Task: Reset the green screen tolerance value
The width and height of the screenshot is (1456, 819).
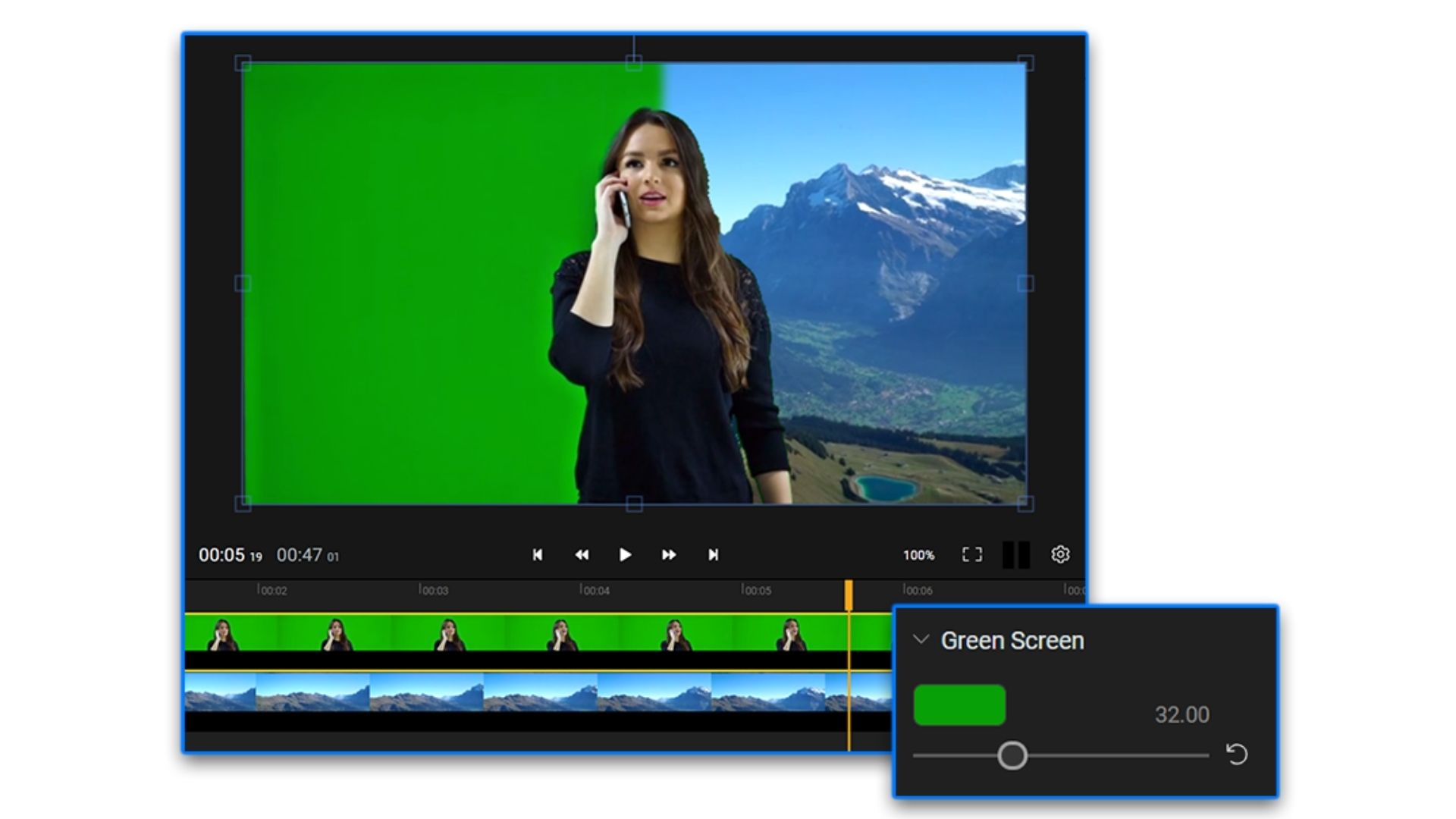Action: point(1237,755)
